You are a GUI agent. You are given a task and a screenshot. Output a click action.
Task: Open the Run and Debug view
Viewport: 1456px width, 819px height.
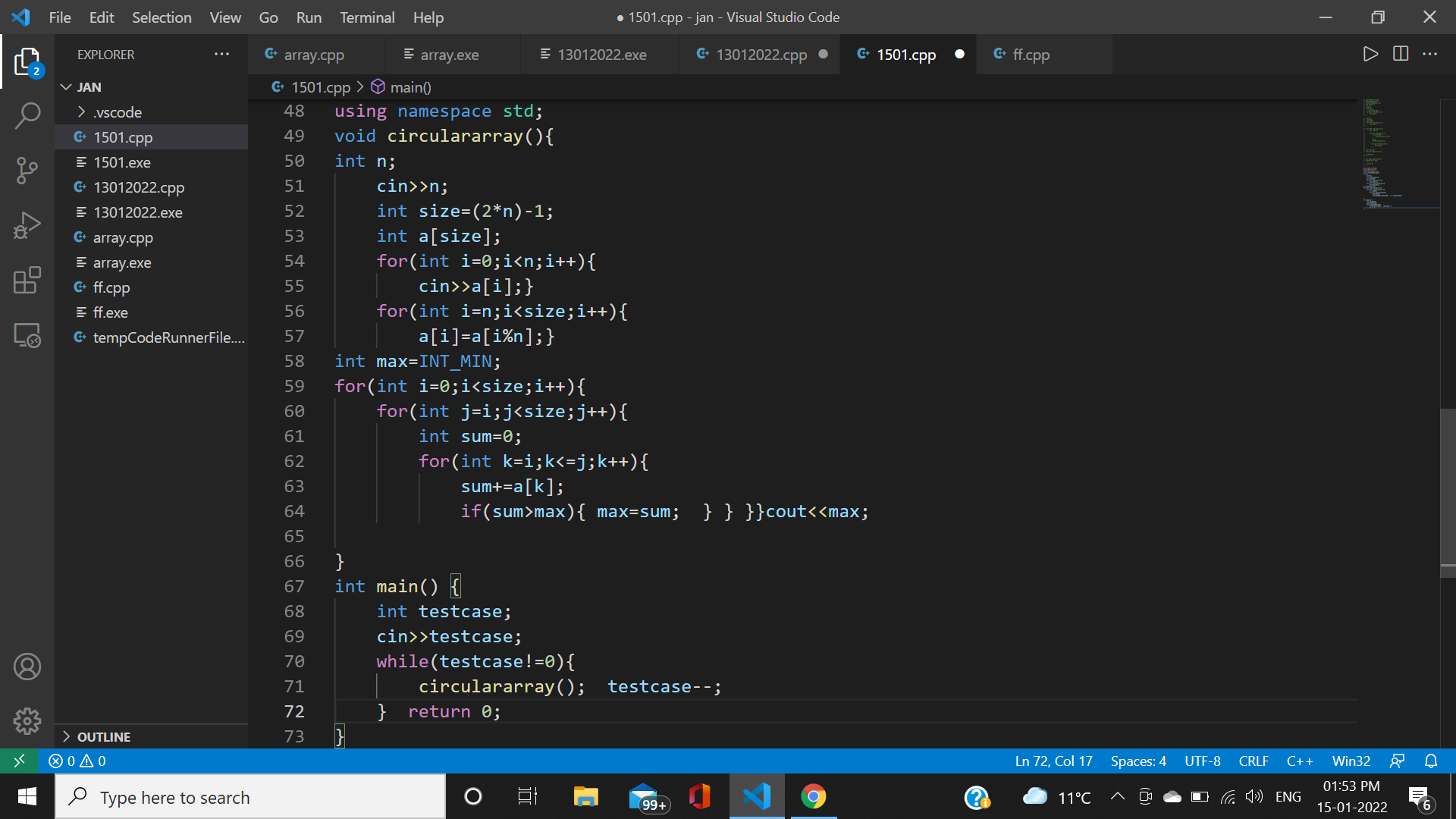(x=27, y=225)
